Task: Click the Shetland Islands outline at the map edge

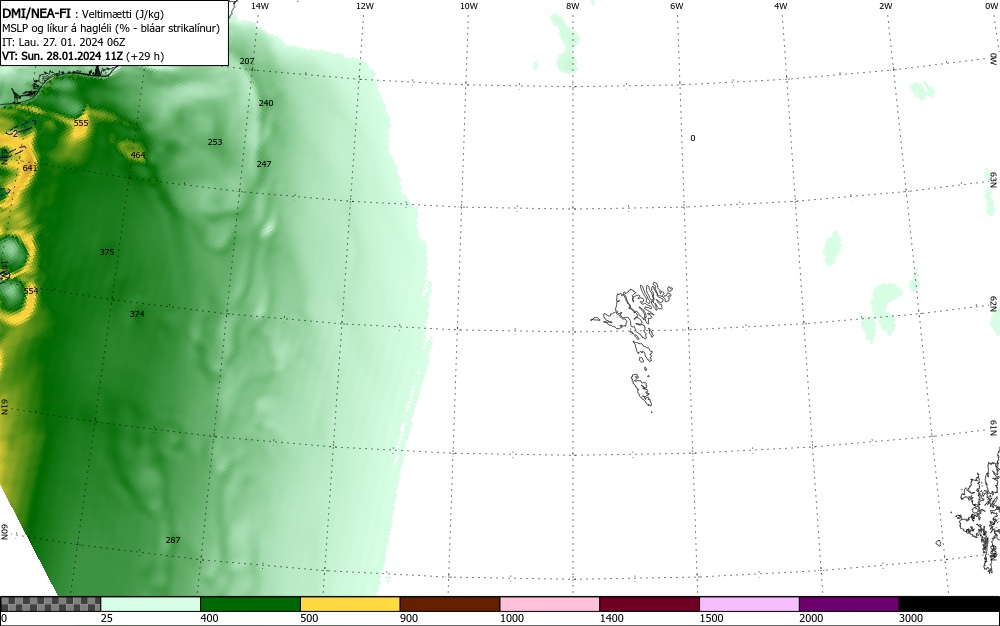Action: click(x=979, y=511)
